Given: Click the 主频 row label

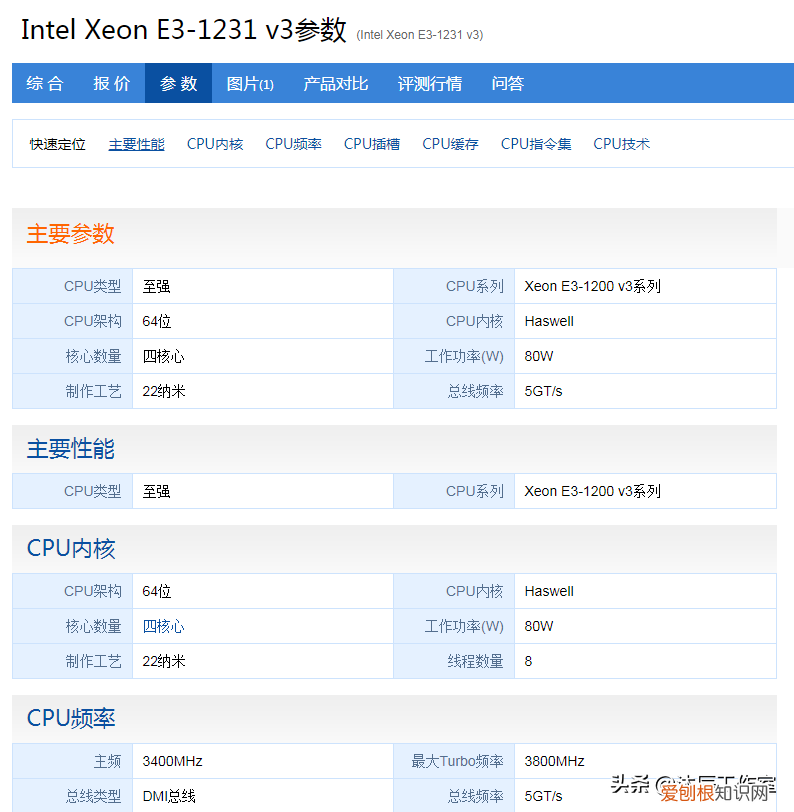Looking at the screenshot, I should [107, 761].
